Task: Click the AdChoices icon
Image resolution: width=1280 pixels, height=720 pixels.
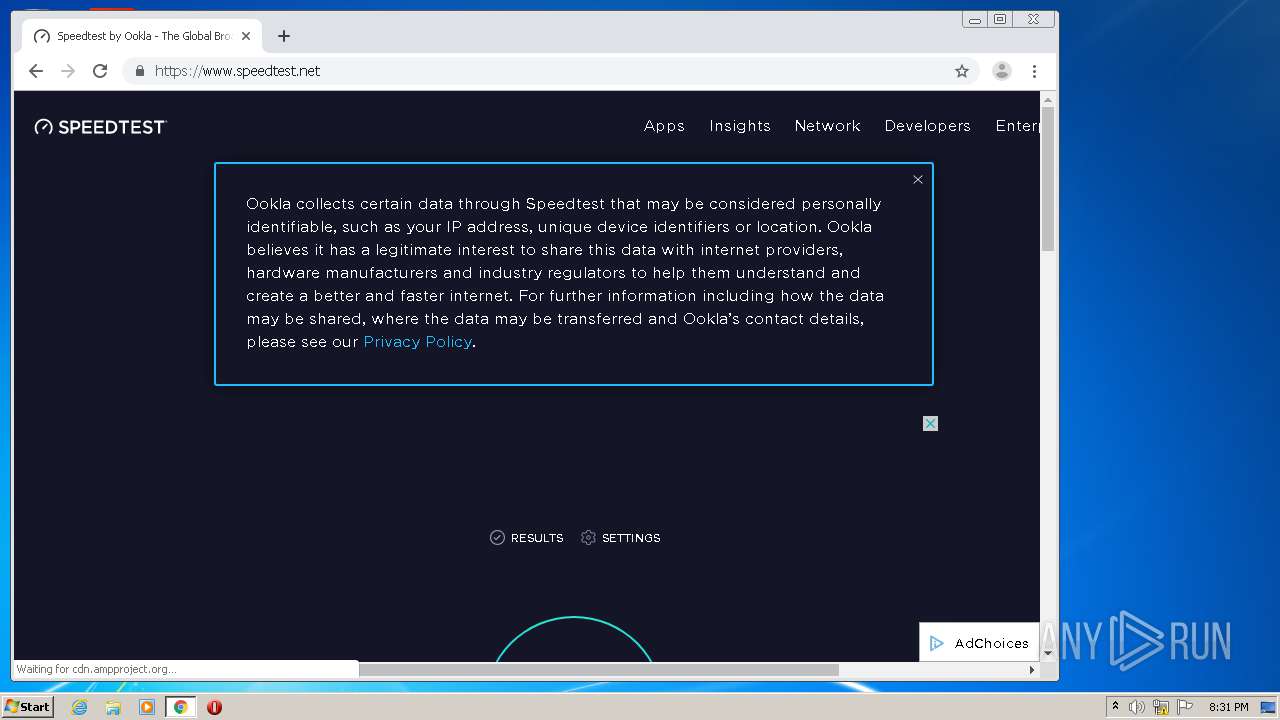Action: tap(937, 643)
